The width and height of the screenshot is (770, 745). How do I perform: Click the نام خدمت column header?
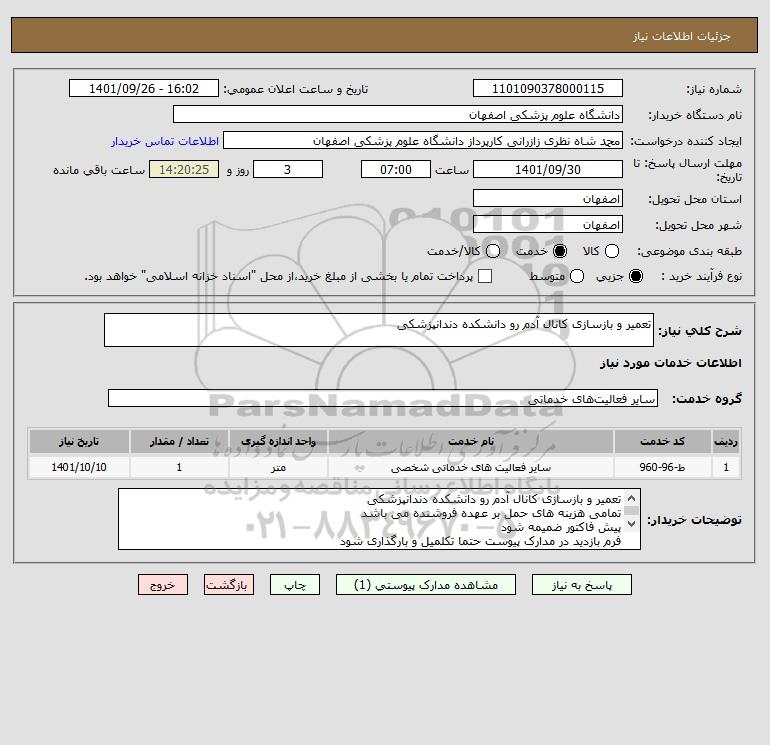click(470, 441)
